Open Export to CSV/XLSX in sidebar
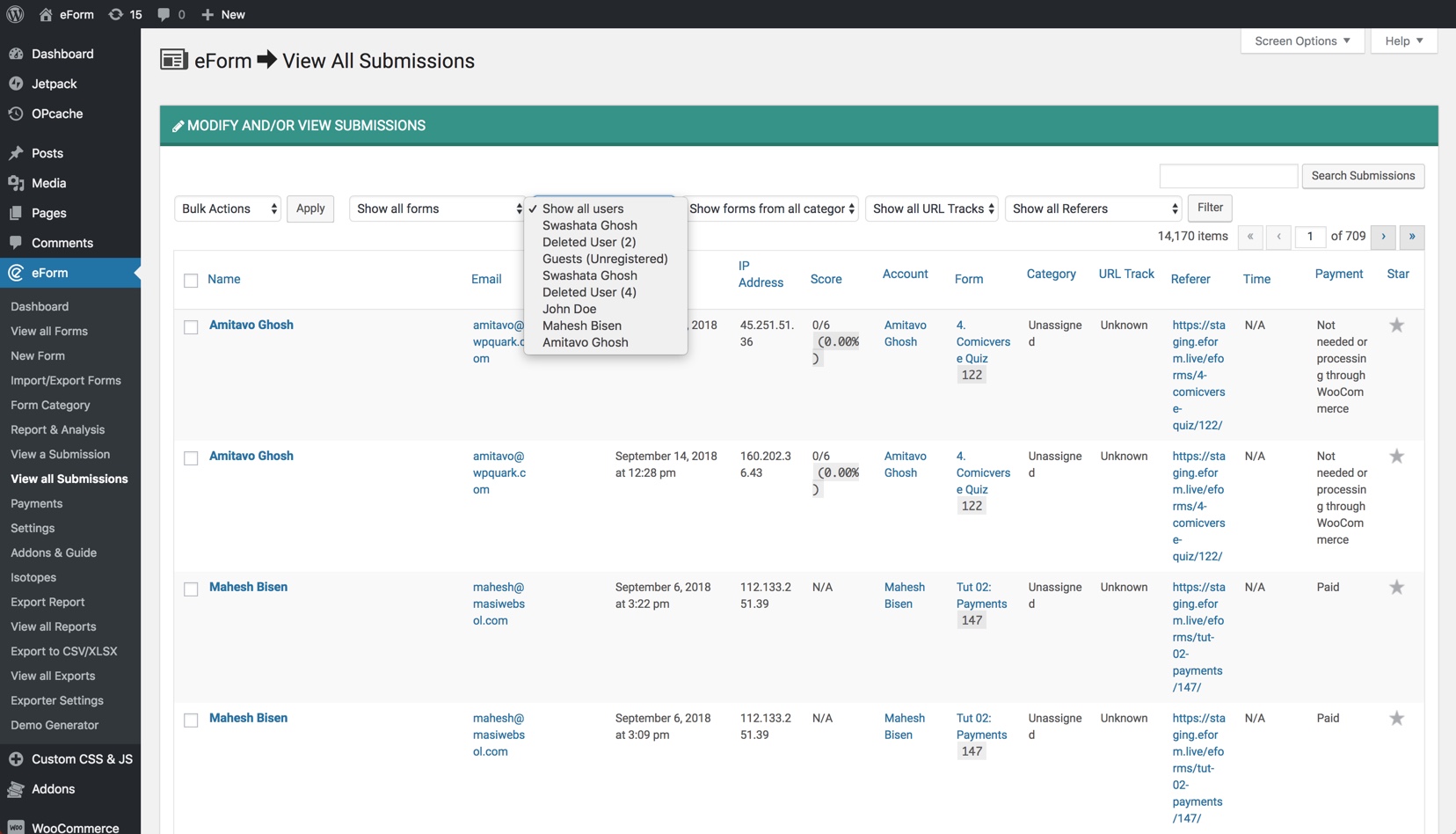 (63, 651)
